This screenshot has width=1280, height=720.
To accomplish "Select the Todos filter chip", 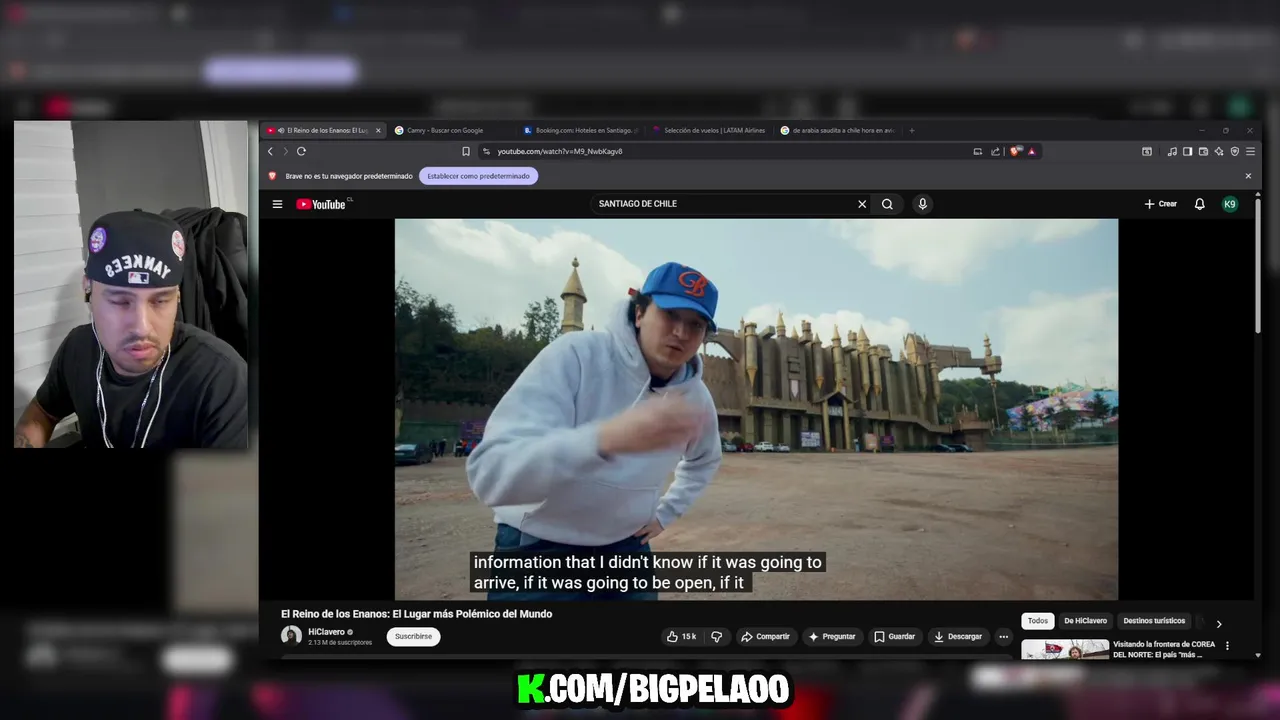I will pos(1038,621).
